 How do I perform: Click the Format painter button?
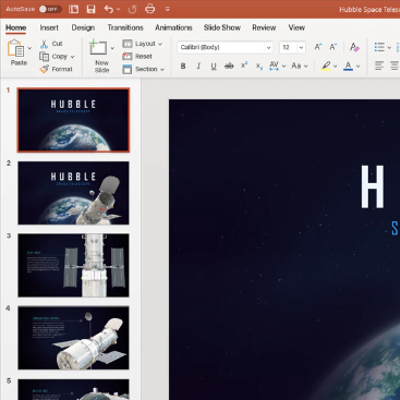[56, 69]
